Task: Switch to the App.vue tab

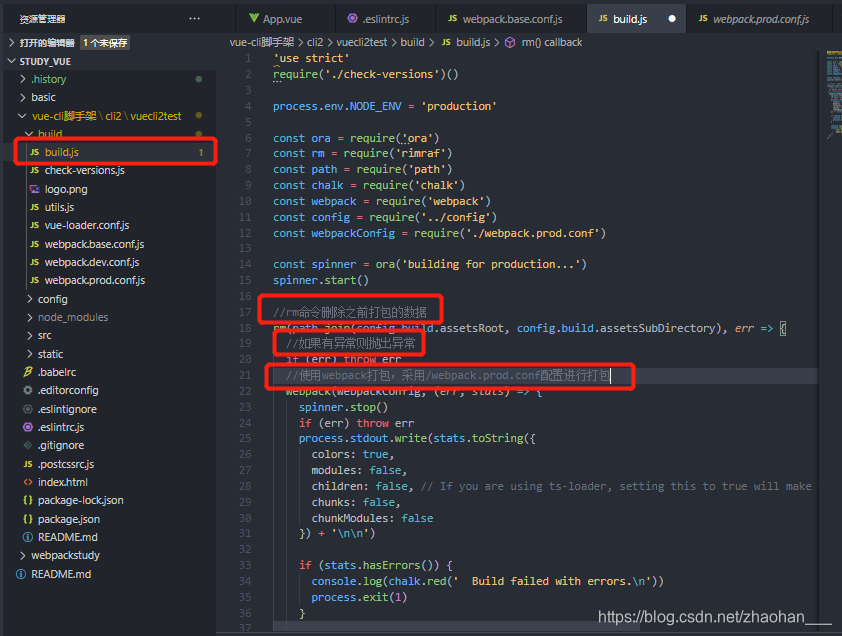Action: pos(285,19)
